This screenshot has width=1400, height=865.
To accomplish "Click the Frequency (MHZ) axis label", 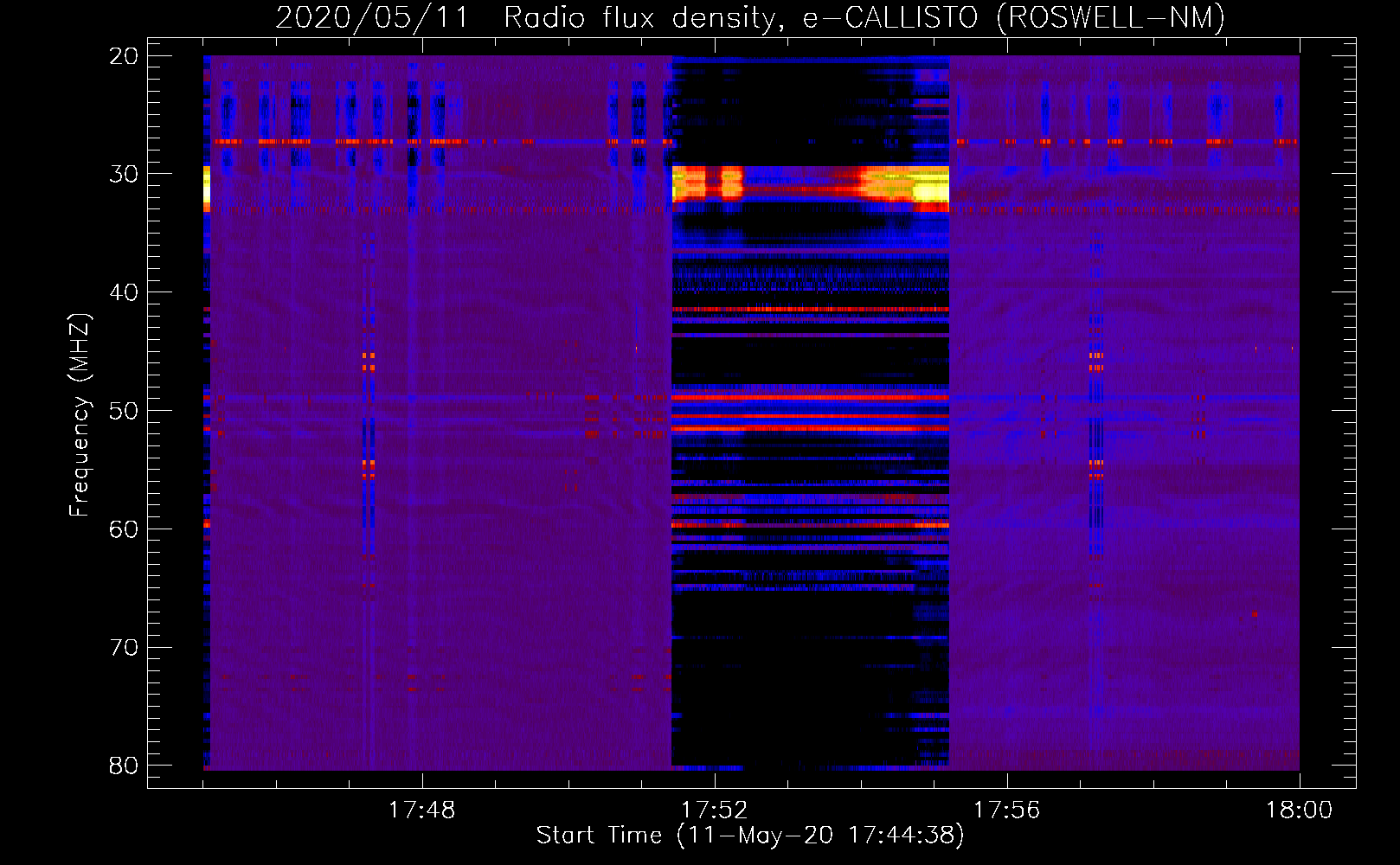I will [x=80, y=415].
